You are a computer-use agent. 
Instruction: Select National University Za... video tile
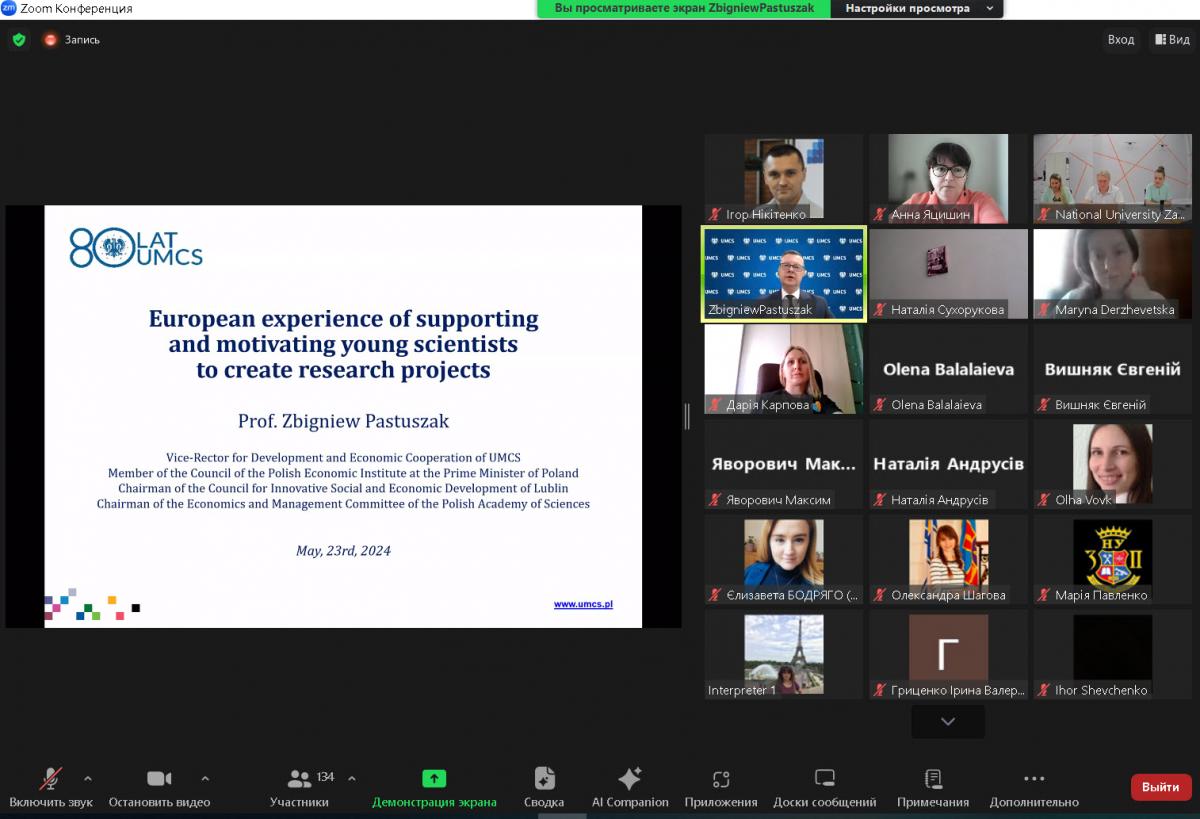[x=1113, y=178]
